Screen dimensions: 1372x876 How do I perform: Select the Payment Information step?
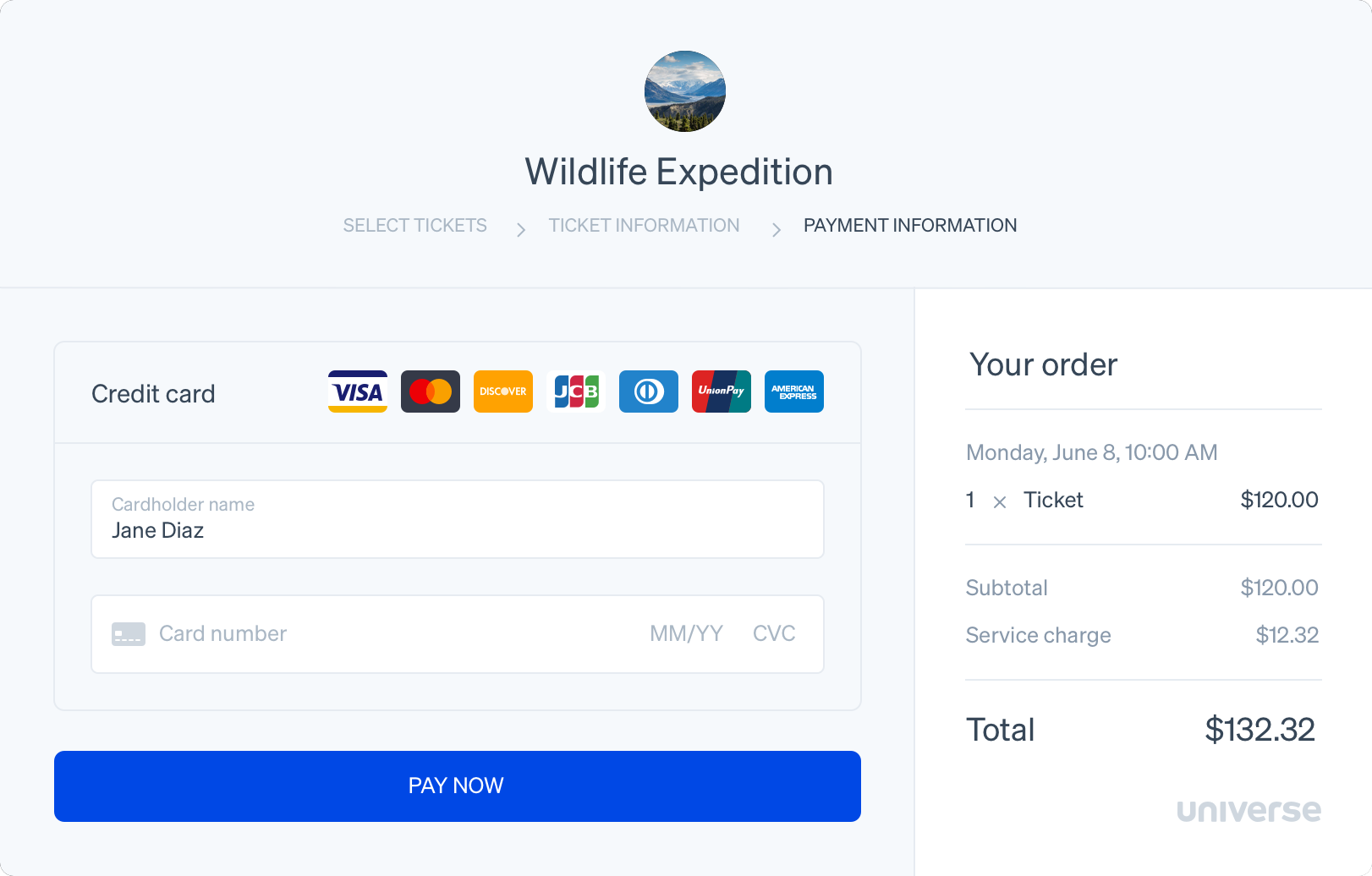[910, 226]
